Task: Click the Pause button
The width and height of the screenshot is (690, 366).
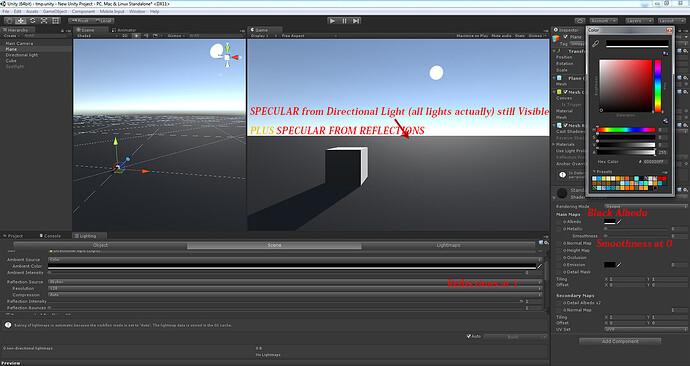Action: (345, 21)
